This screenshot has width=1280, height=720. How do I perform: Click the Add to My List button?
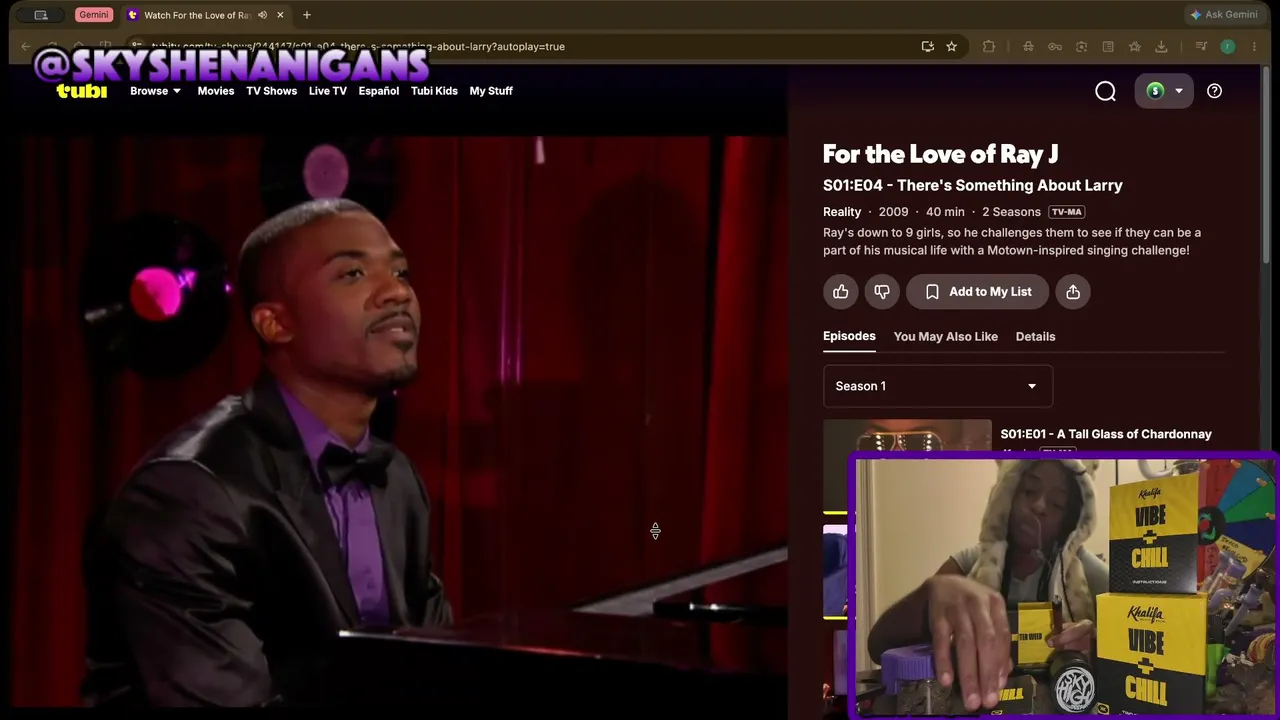(977, 292)
